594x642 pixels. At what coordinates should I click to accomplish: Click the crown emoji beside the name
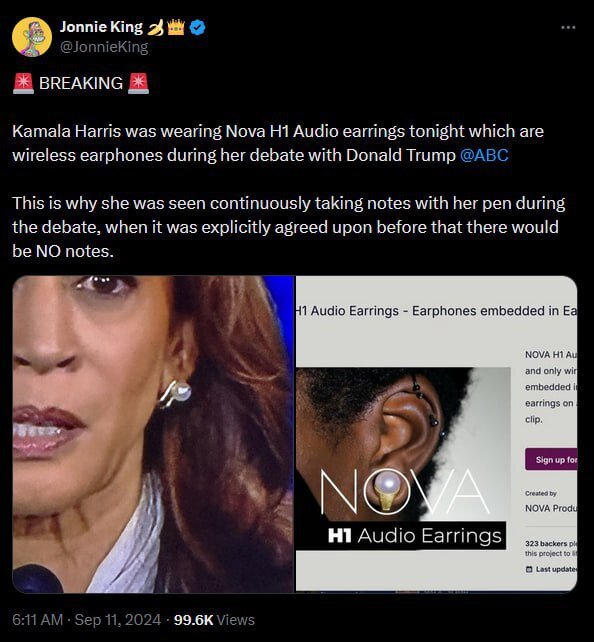[x=176, y=27]
